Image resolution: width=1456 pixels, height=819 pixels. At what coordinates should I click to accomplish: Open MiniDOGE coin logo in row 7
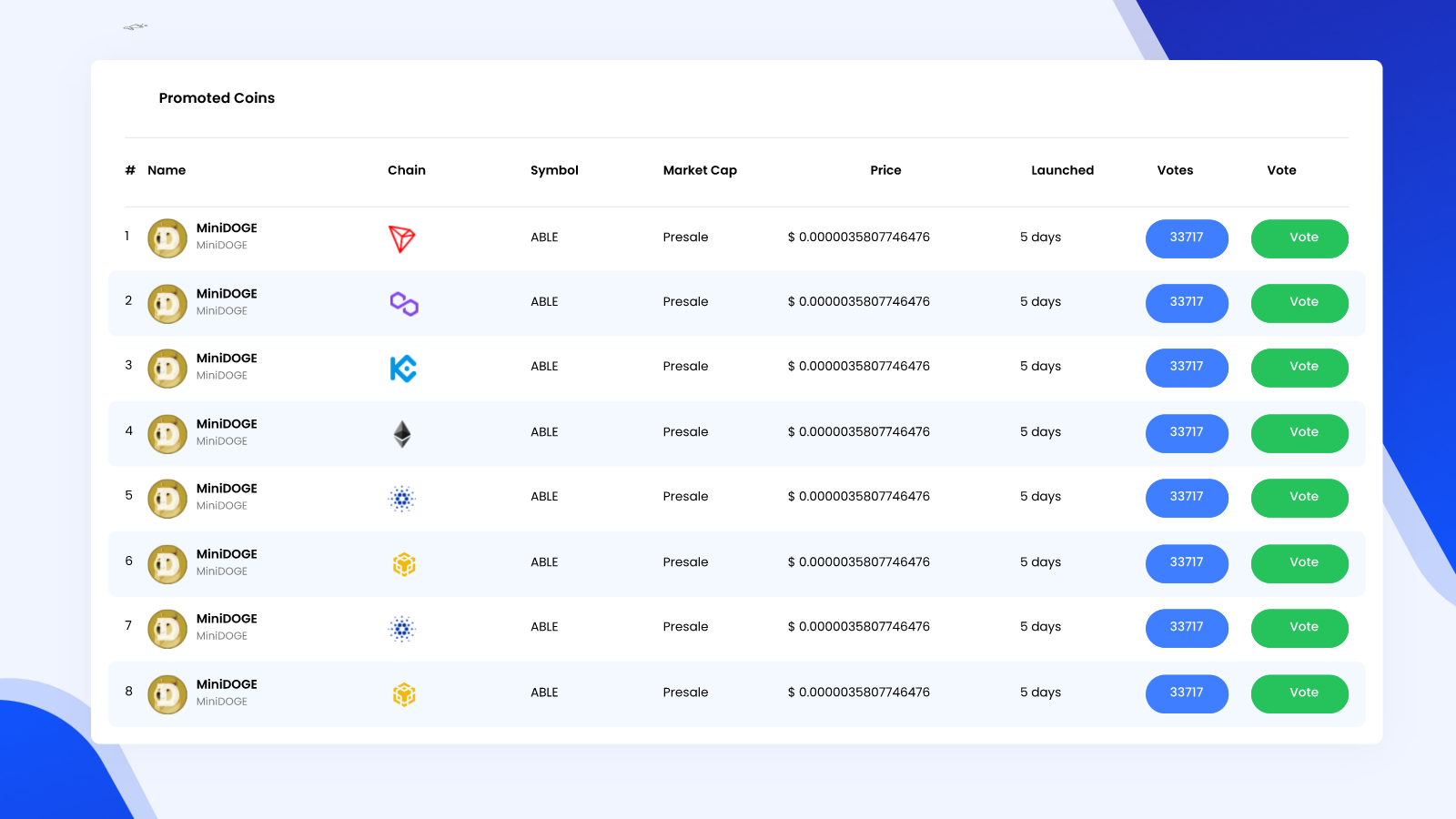click(167, 629)
